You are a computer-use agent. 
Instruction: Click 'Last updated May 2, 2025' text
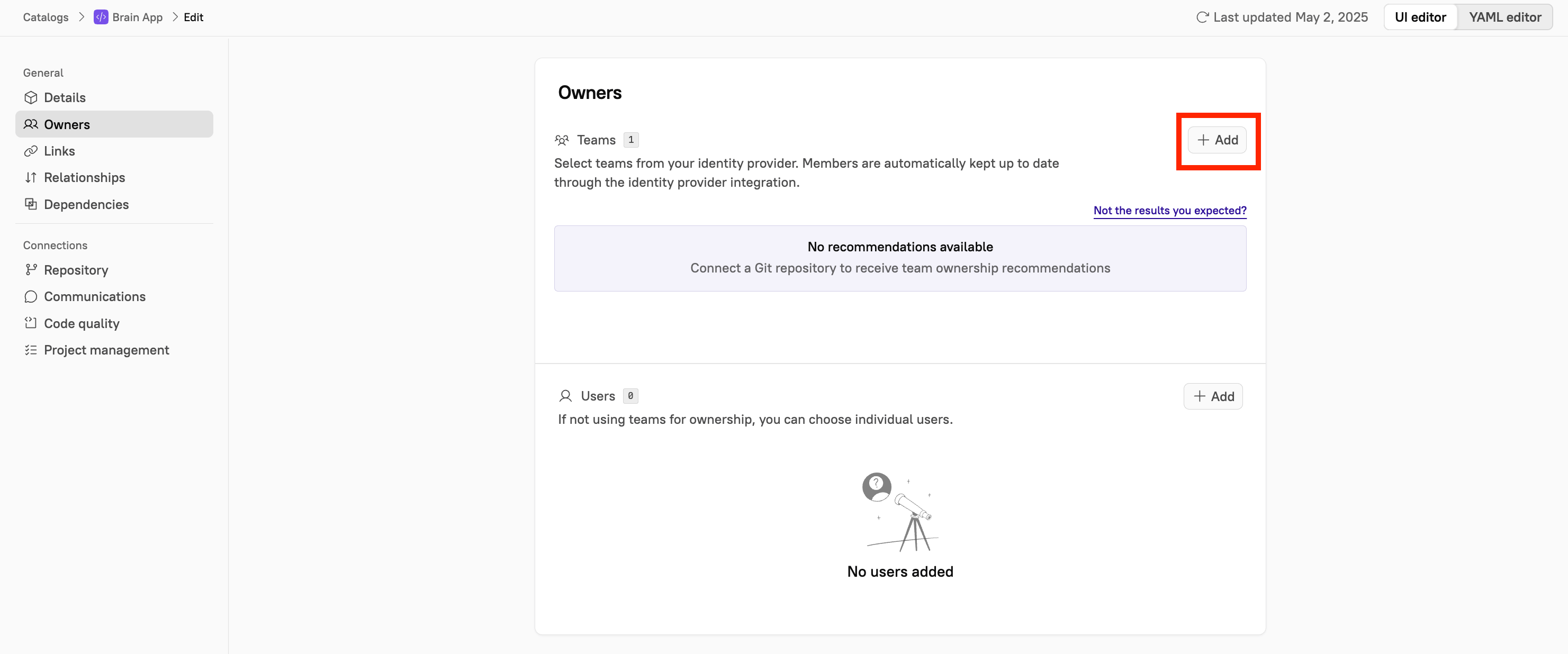click(x=1291, y=17)
